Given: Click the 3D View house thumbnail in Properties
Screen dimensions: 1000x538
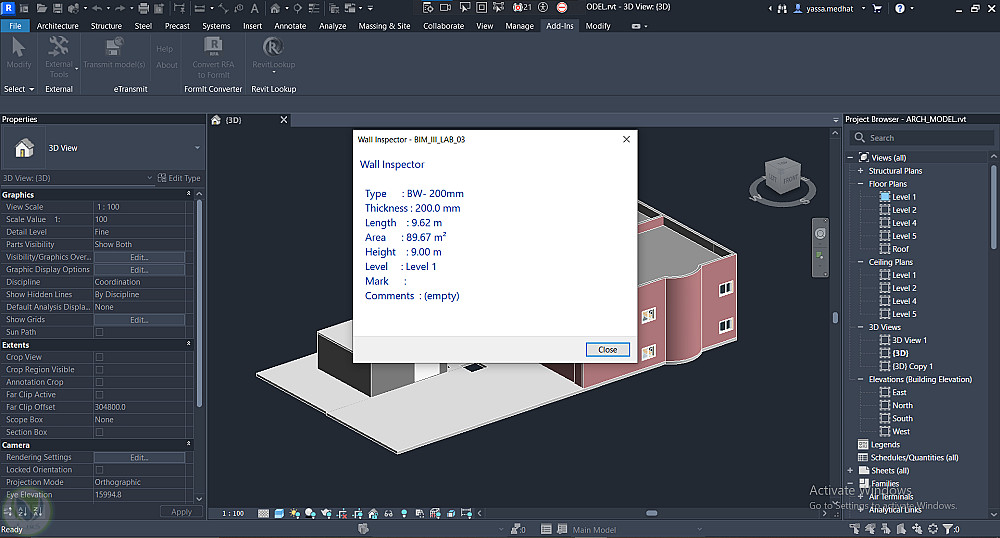Looking at the screenshot, I should (x=24, y=148).
